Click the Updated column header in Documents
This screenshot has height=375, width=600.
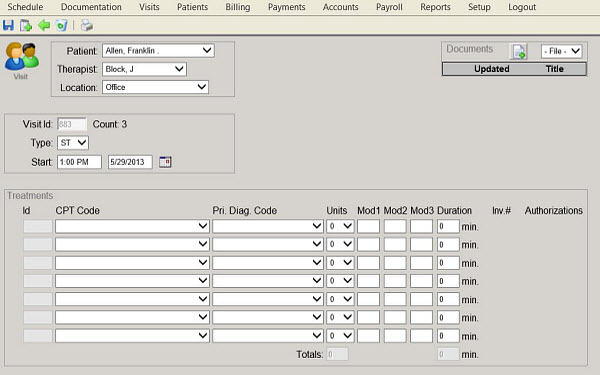(x=492, y=69)
